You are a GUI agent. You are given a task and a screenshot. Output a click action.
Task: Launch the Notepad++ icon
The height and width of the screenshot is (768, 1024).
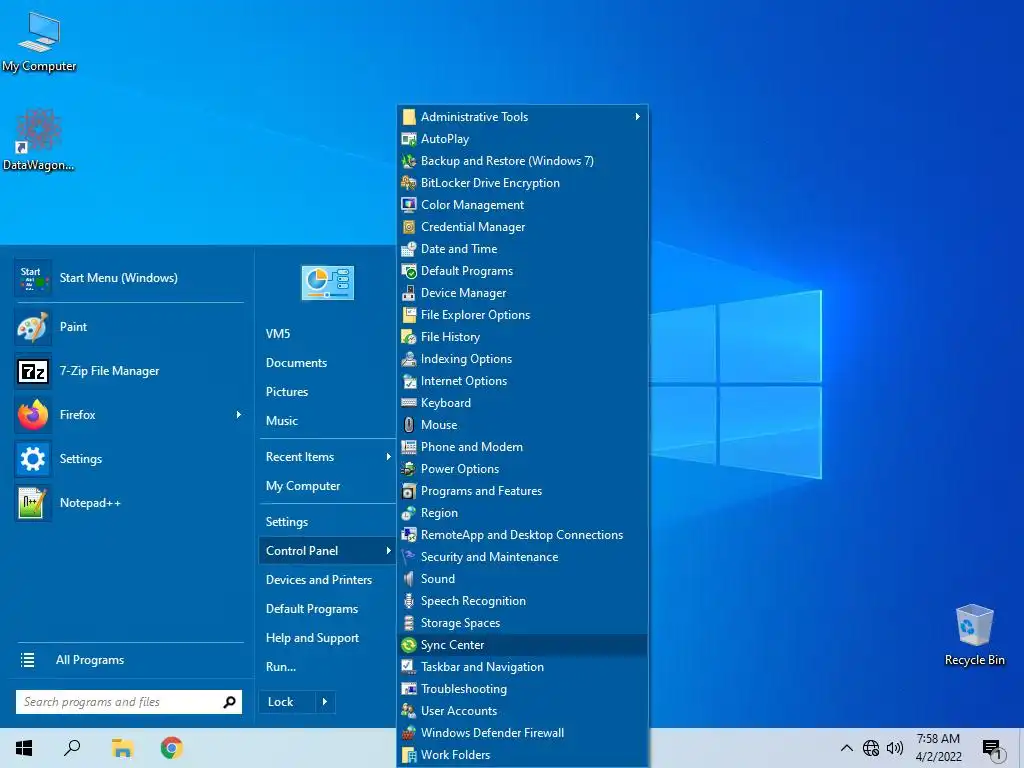click(33, 503)
